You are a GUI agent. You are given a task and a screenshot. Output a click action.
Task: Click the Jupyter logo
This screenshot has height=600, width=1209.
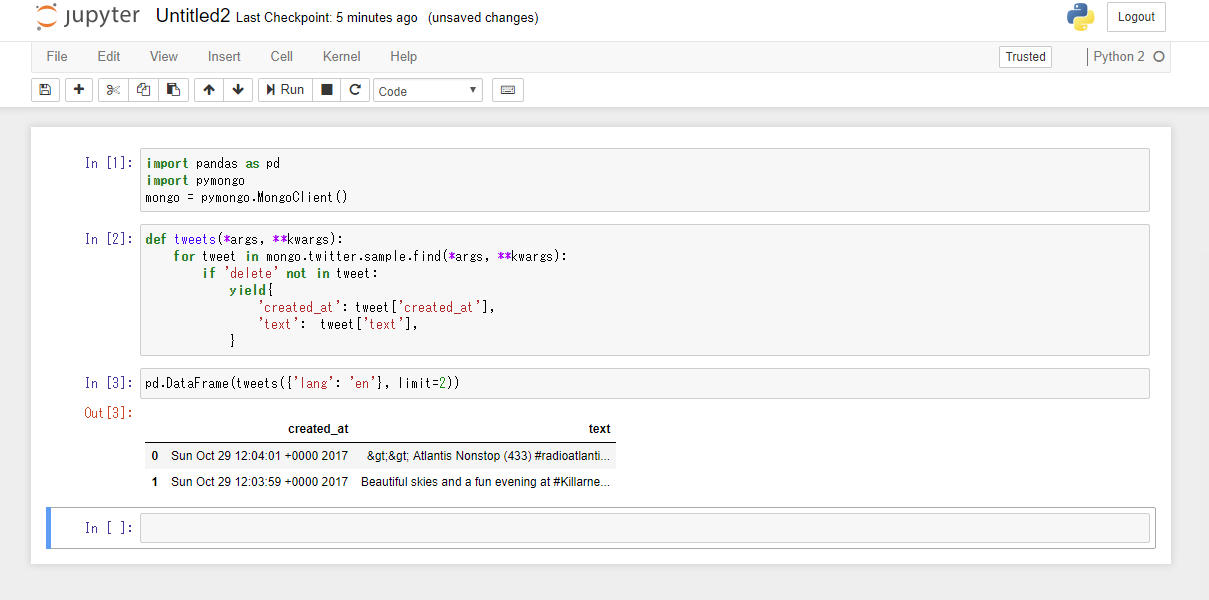coord(88,17)
